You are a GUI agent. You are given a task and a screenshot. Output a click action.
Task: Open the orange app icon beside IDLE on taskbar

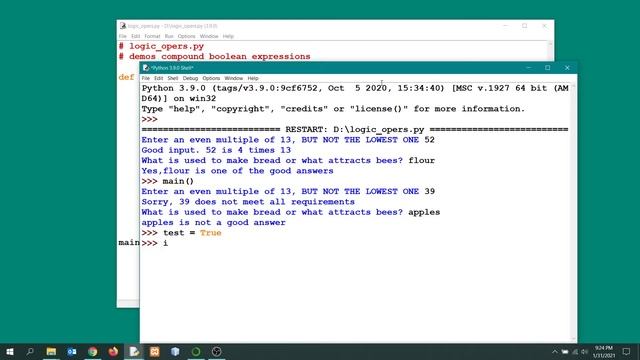pos(155,351)
